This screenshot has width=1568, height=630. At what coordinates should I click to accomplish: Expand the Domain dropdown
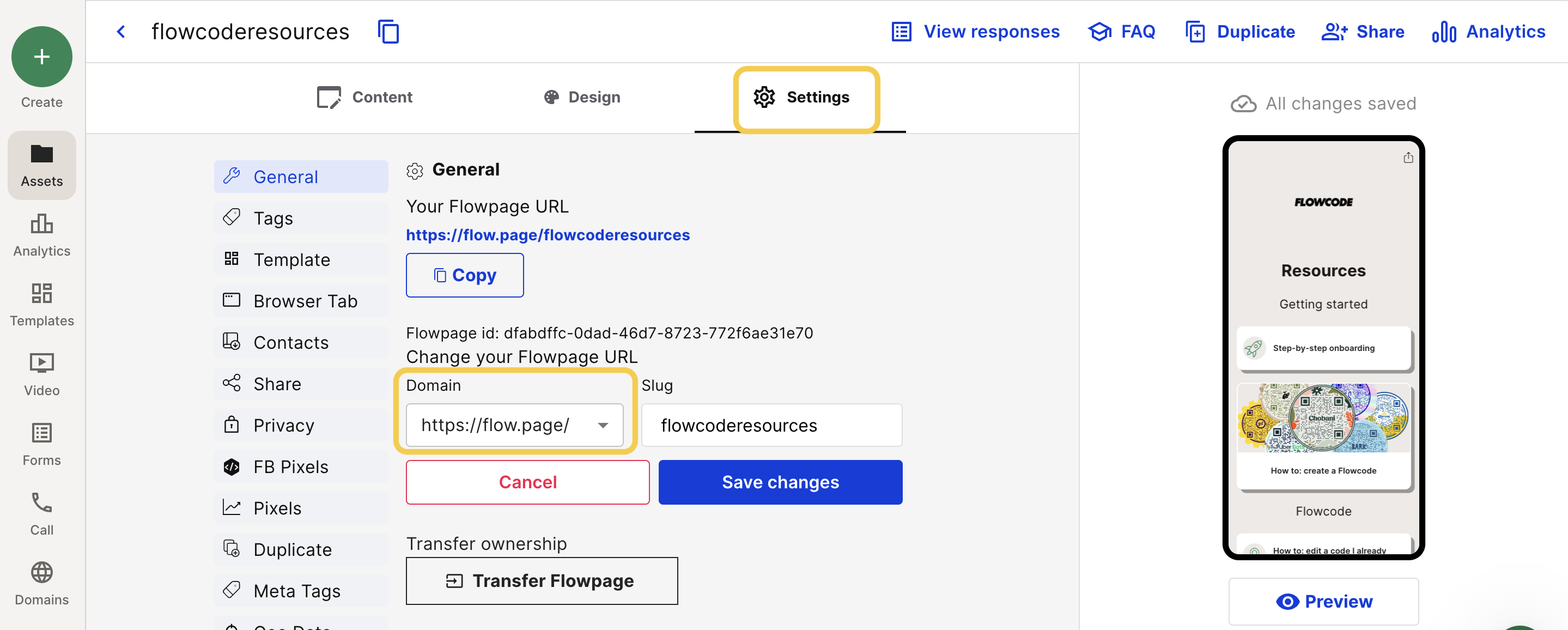tap(514, 425)
